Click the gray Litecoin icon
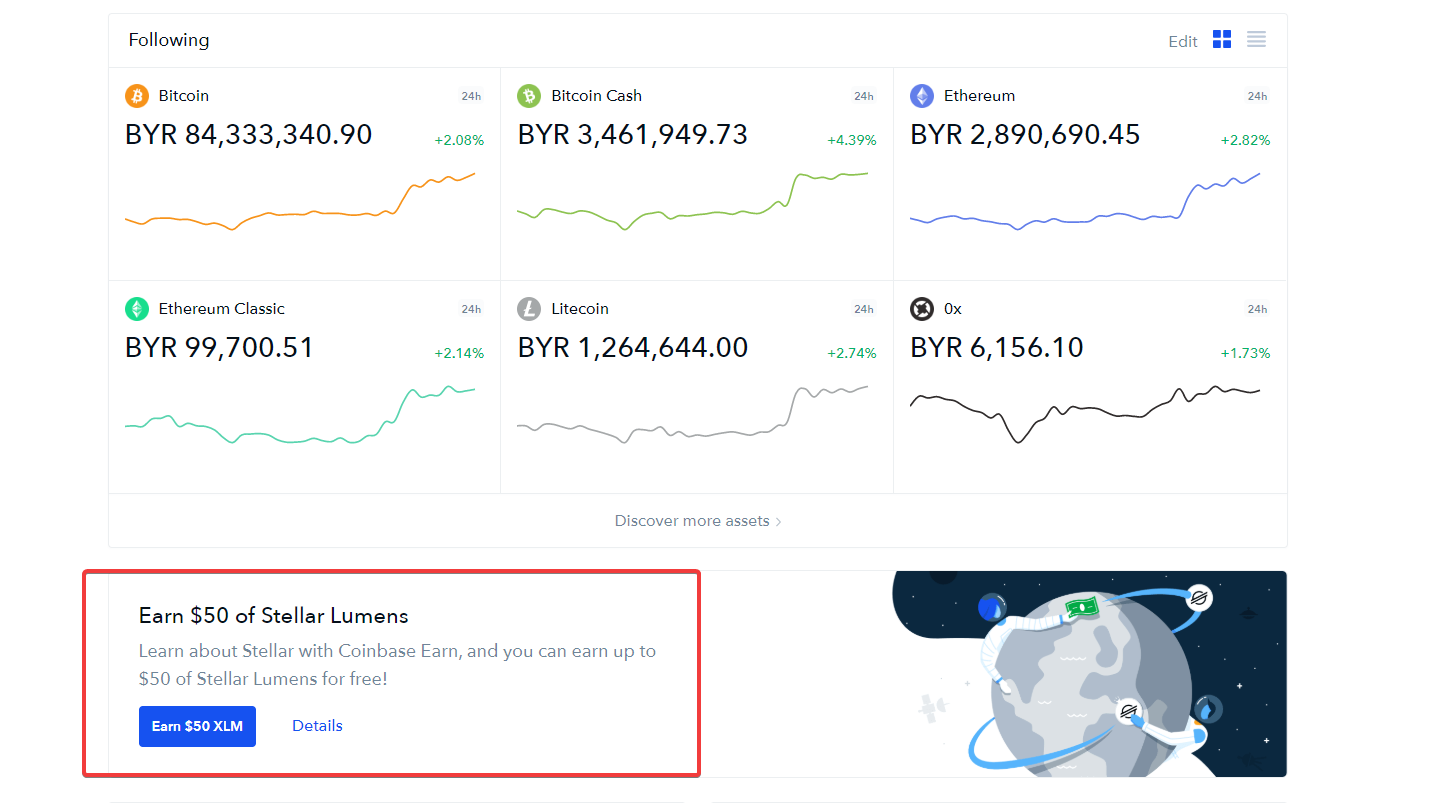This screenshot has height=803, width=1448. [x=529, y=309]
